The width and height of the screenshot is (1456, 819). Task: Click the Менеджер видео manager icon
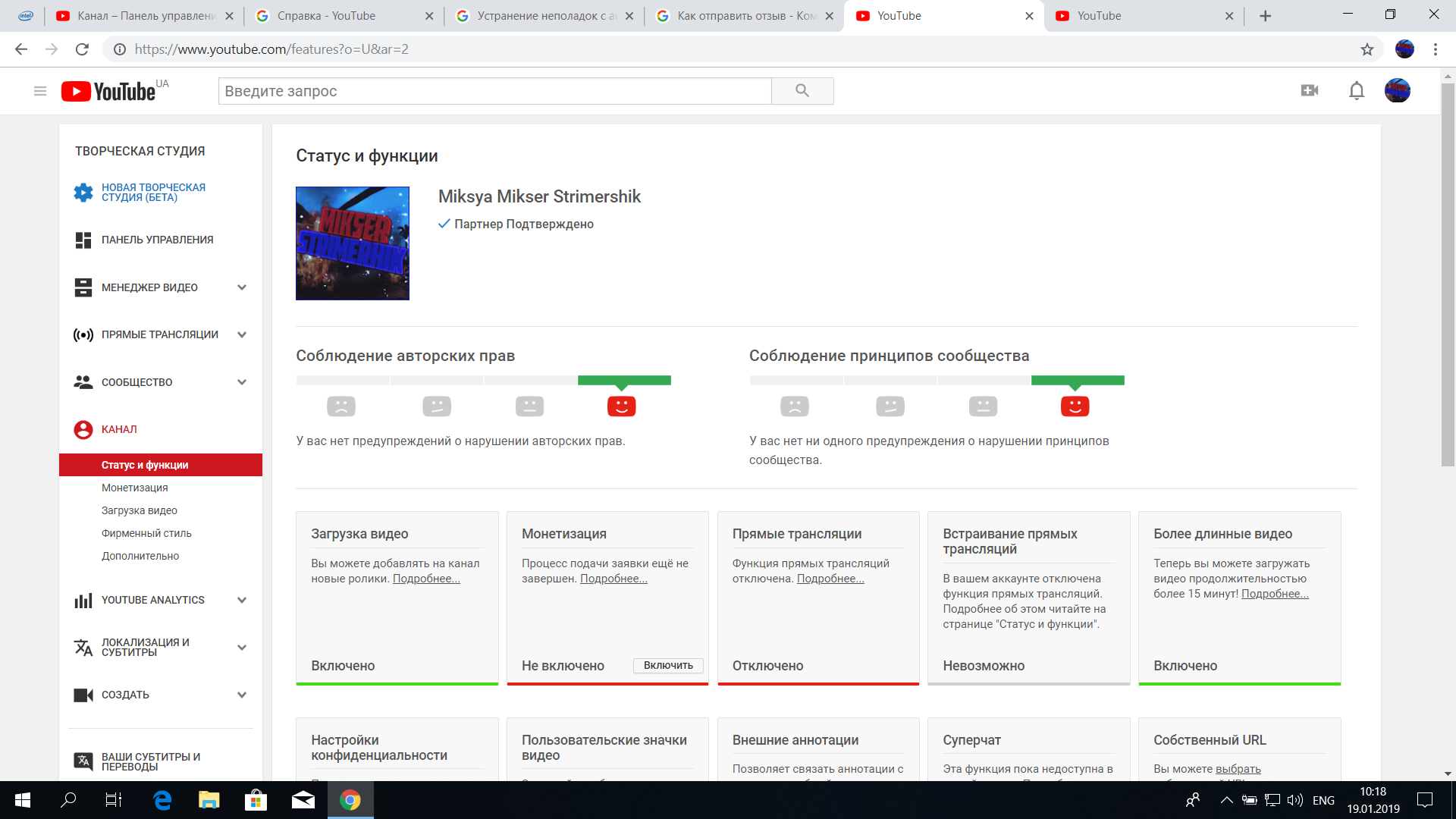pyautogui.click(x=84, y=287)
